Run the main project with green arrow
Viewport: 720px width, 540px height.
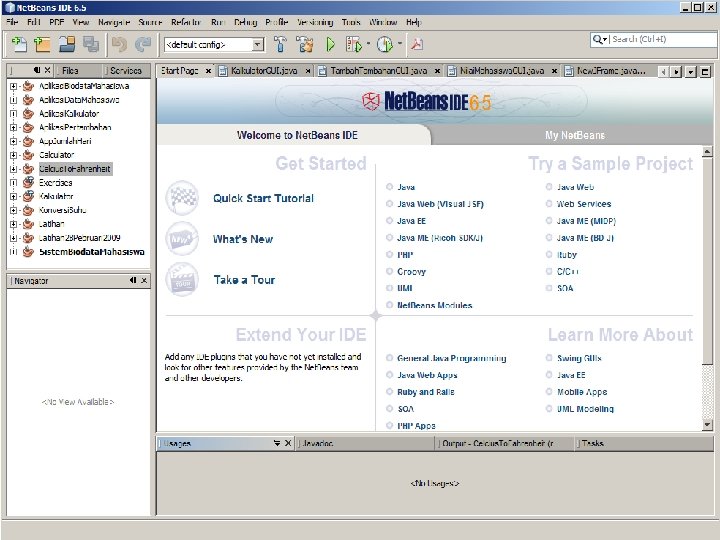pos(330,44)
